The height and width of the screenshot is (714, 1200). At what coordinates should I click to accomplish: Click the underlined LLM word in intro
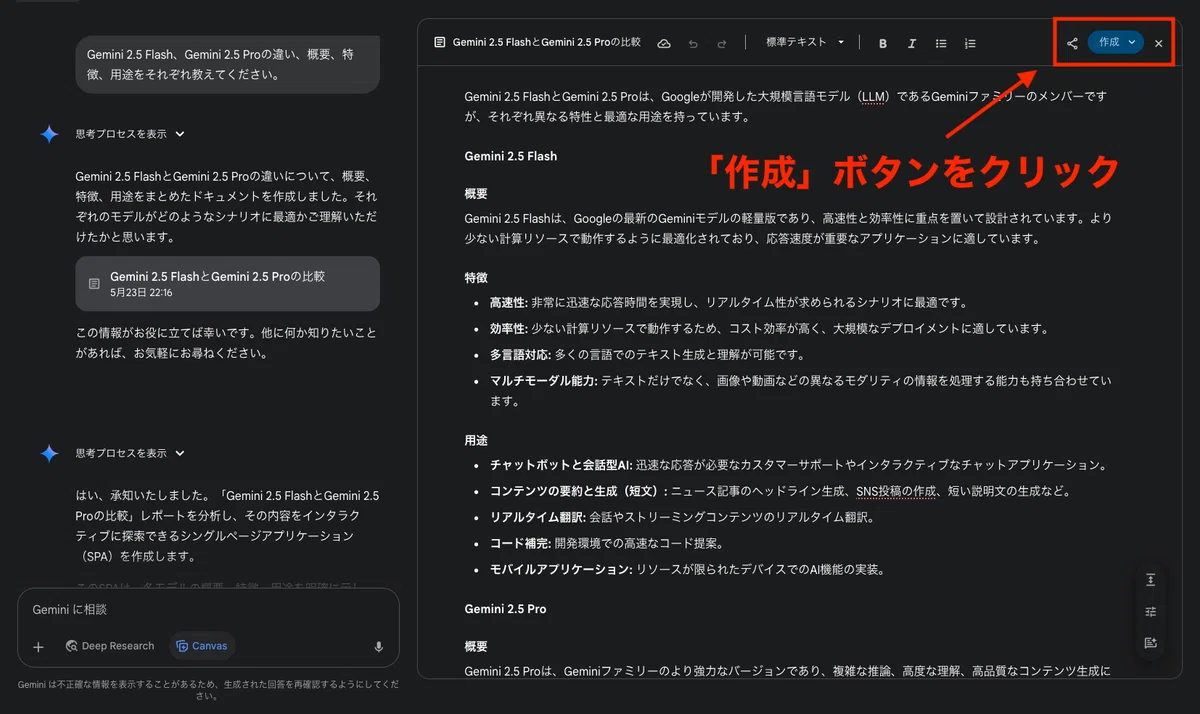click(873, 97)
